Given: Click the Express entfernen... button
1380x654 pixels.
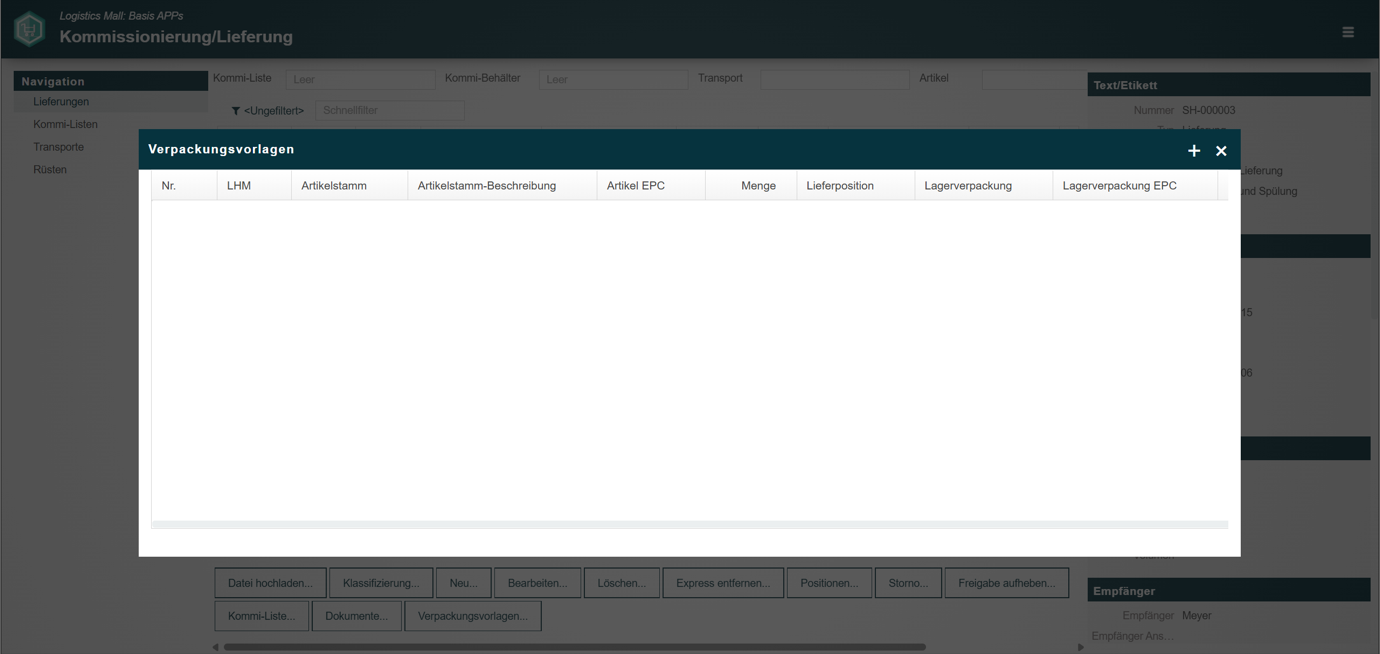Looking at the screenshot, I should click(x=723, y=583).
